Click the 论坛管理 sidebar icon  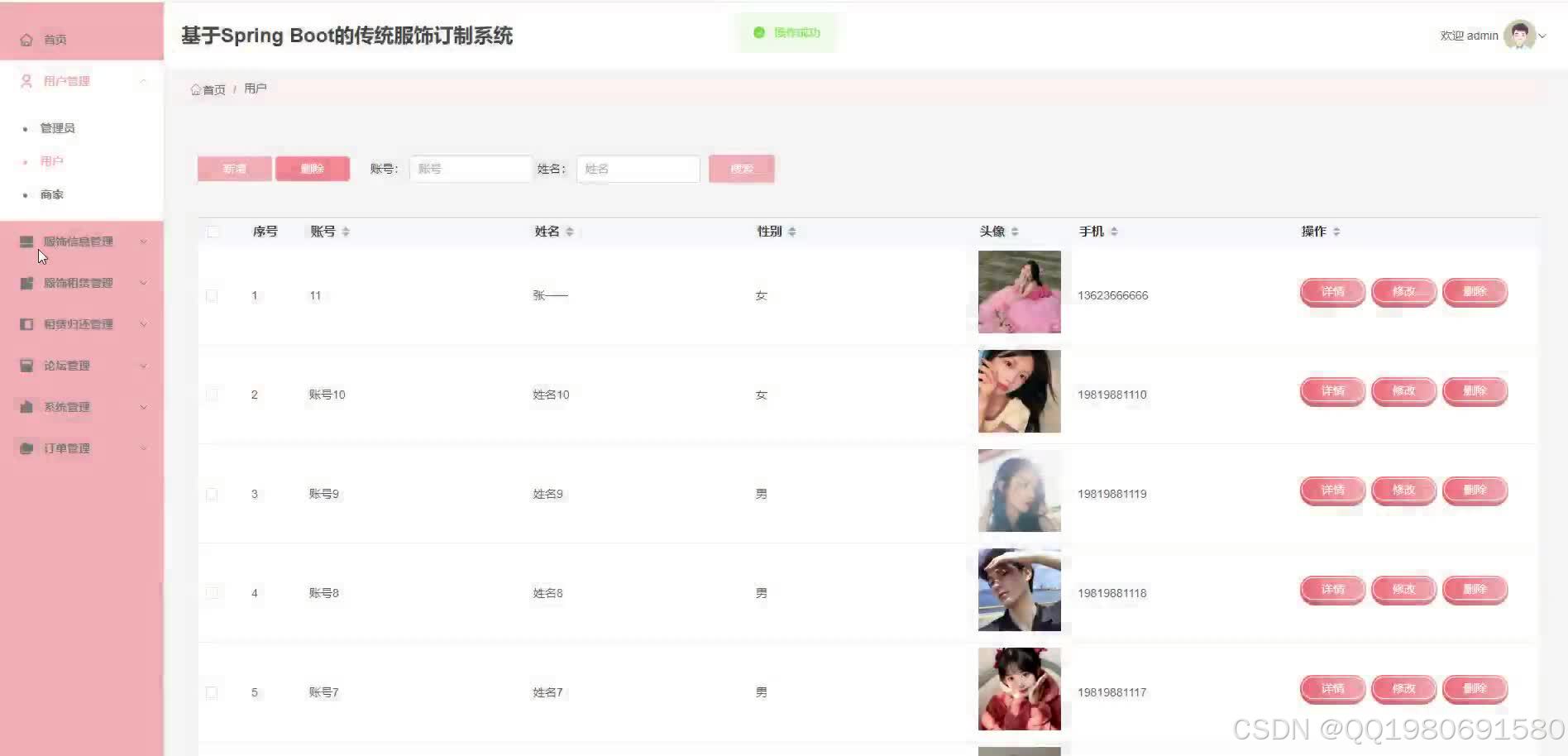(x=26, y=366)
